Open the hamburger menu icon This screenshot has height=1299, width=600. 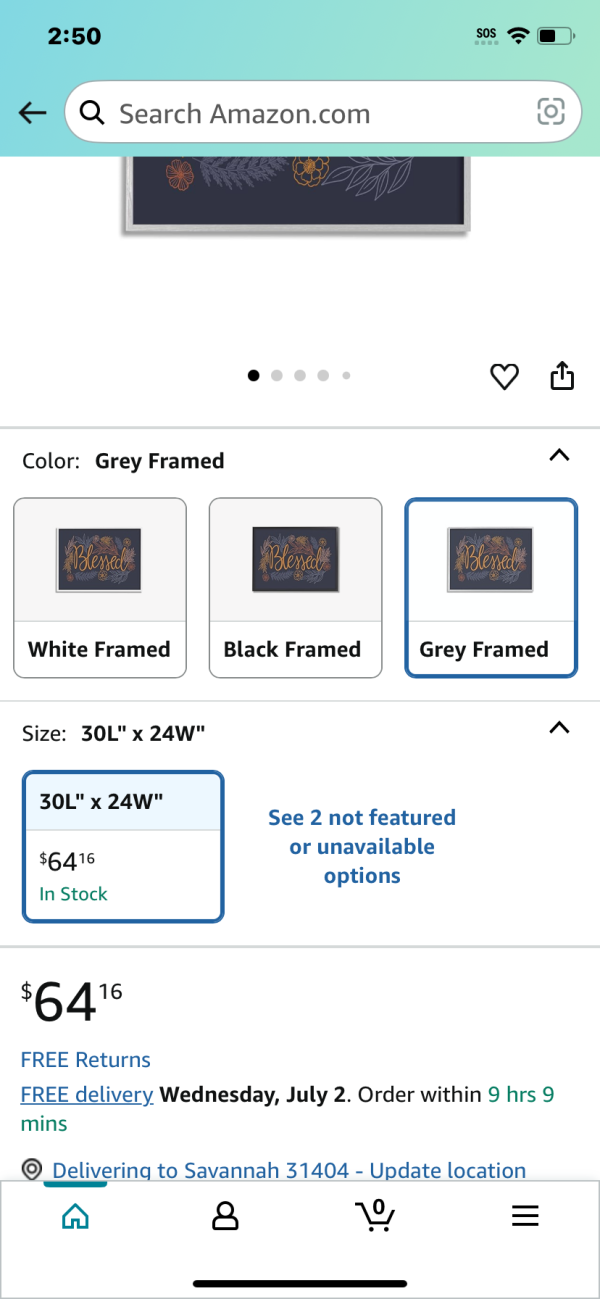click(x=525, y=1216)
